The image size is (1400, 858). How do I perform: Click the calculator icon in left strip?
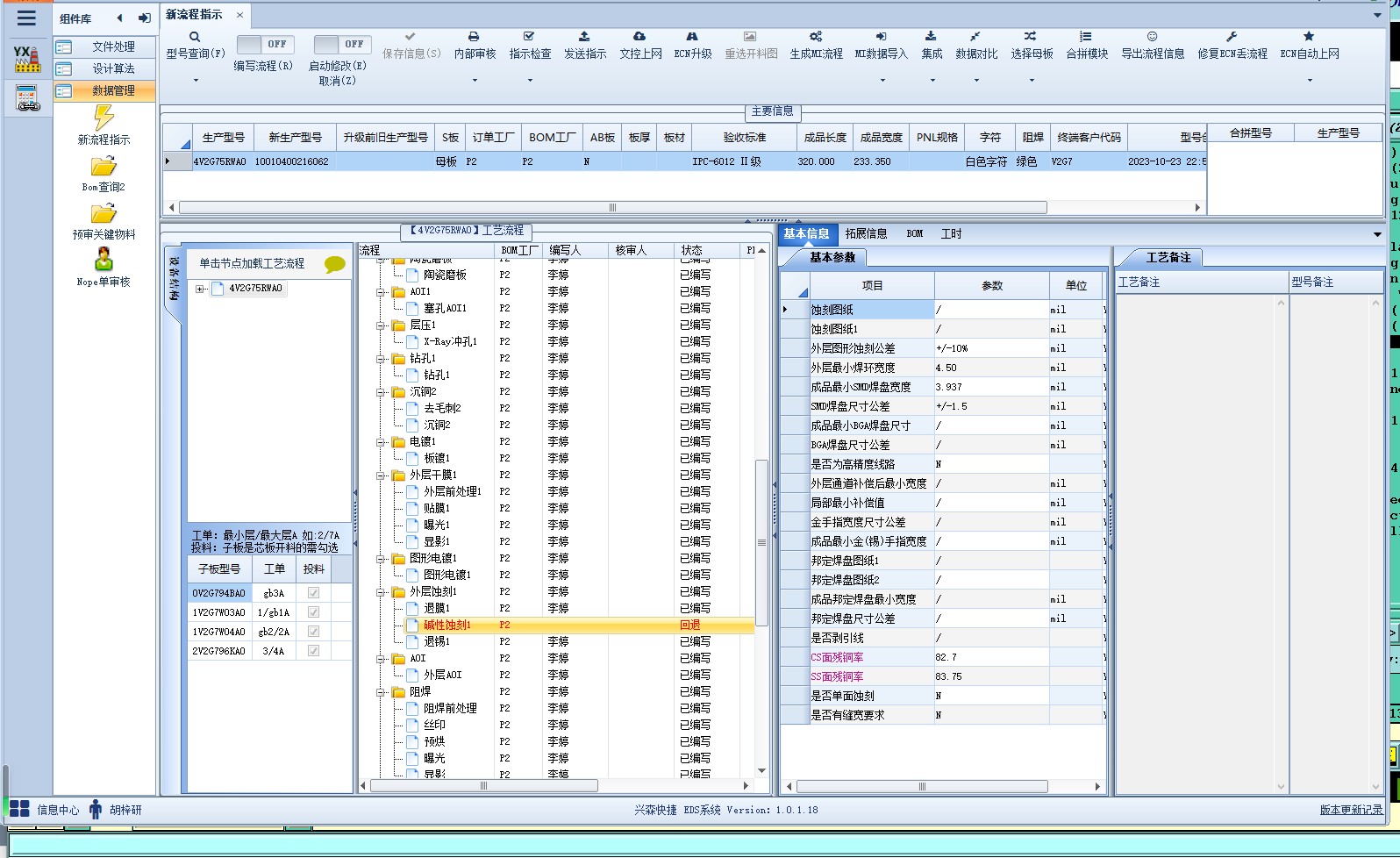[x=27, y=98]
